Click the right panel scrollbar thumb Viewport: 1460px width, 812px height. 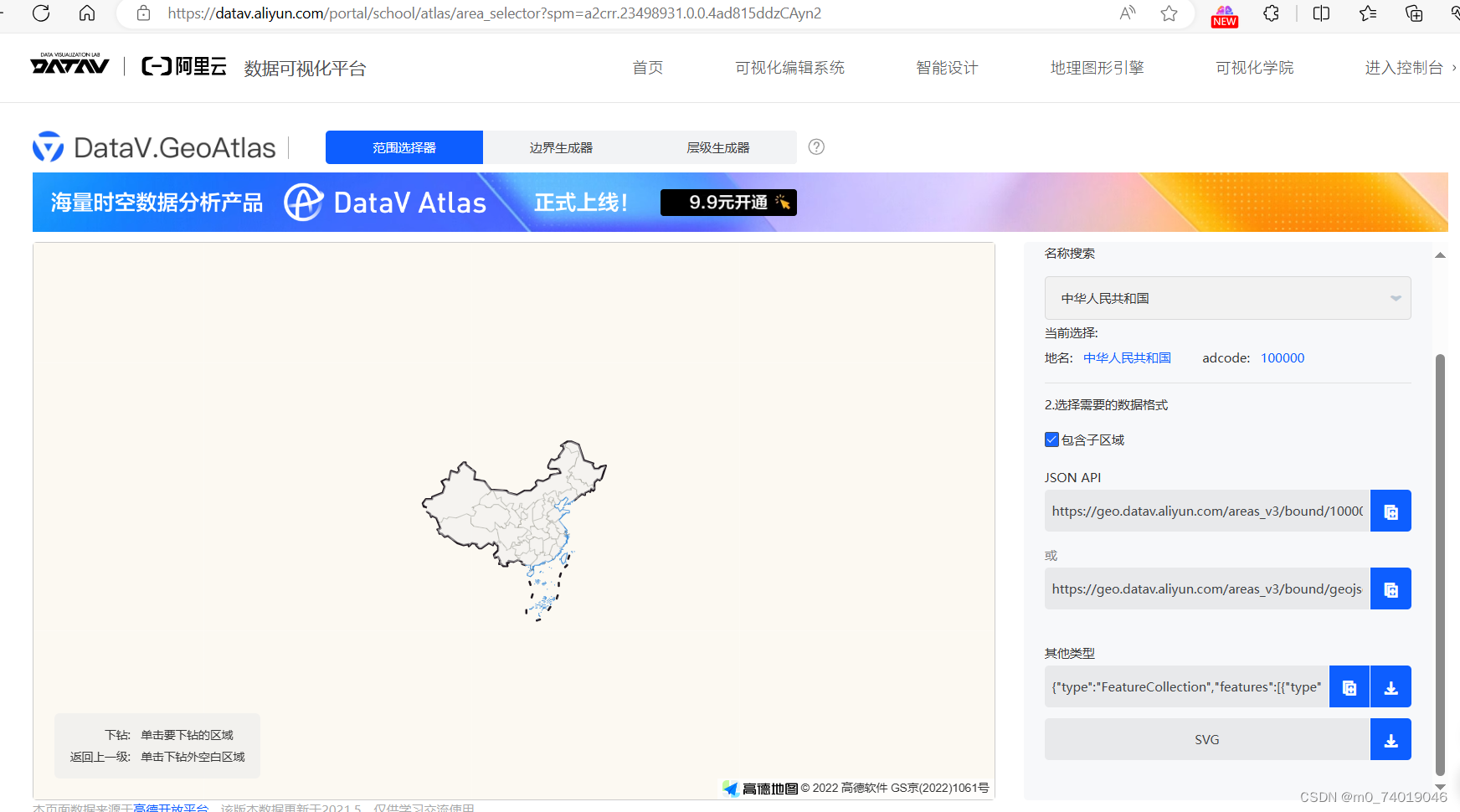[1440, 565]
